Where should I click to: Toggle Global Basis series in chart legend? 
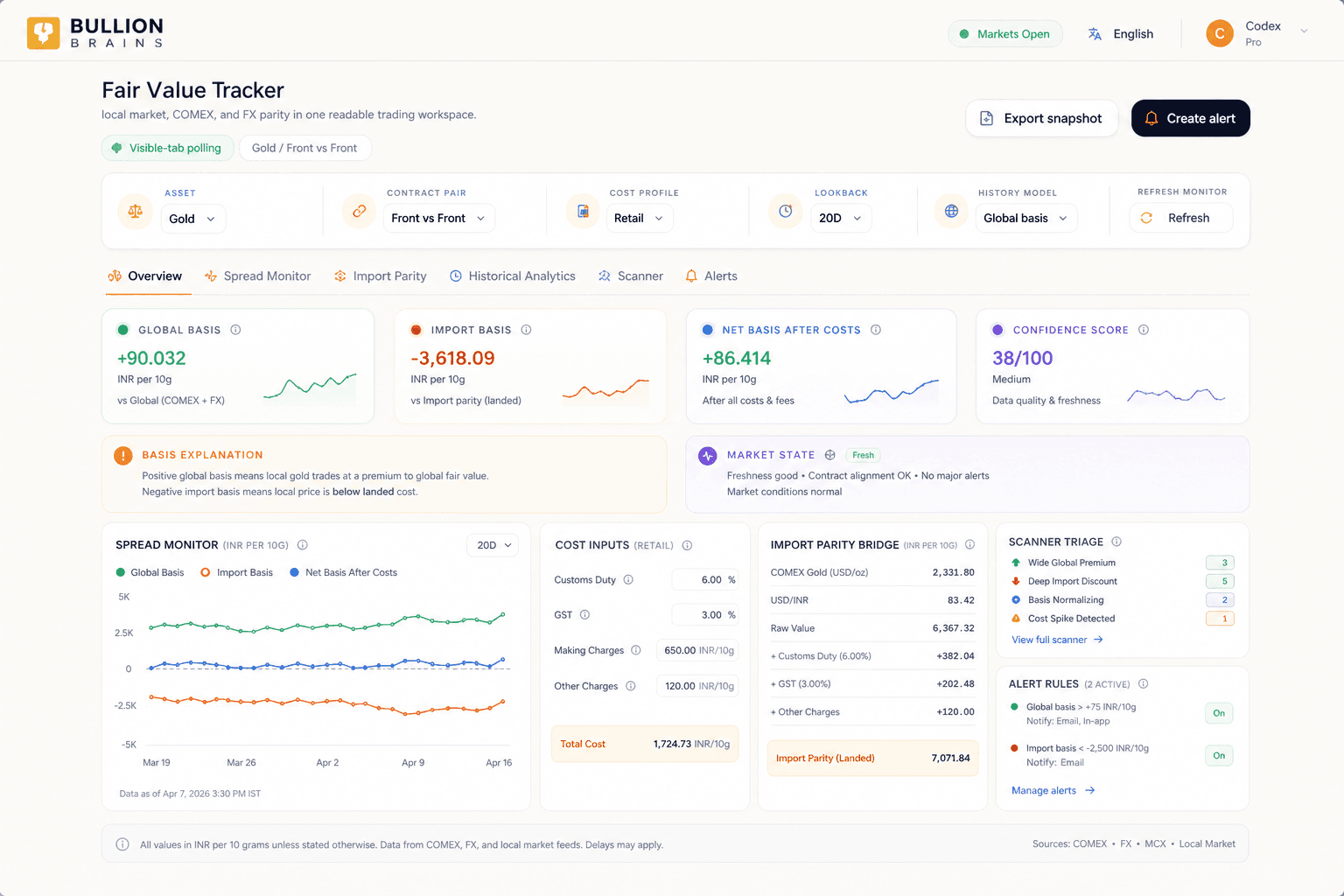(x=150, y=572)
